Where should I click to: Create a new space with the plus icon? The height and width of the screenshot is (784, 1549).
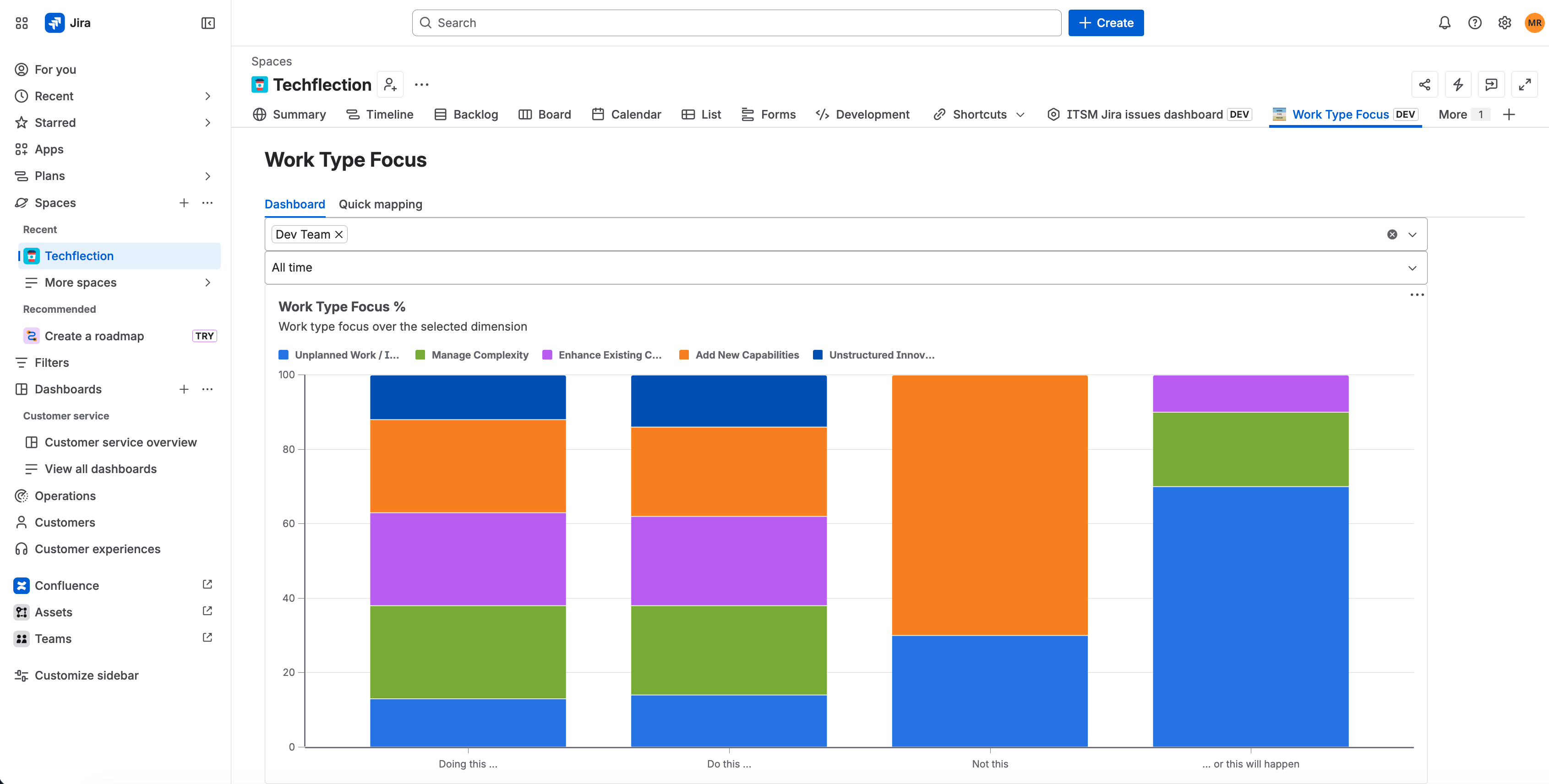click(x=184, y=202)
